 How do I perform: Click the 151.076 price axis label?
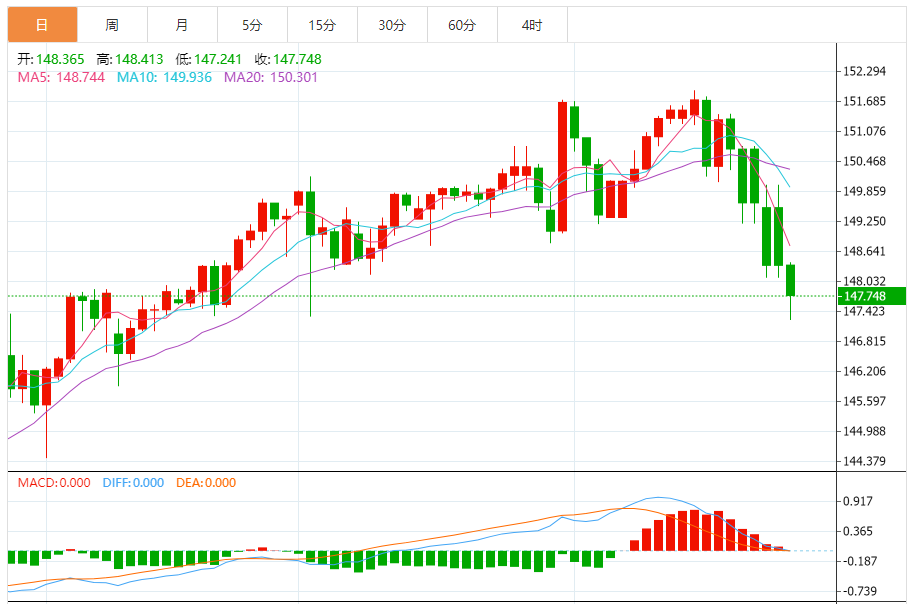(x=864, y=132)
